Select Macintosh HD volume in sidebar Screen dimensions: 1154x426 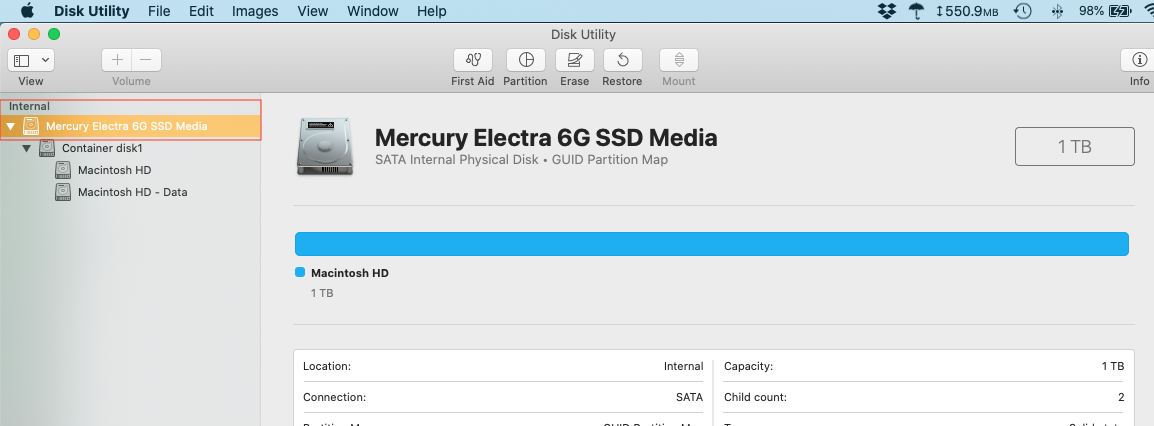tap(114, 170)
